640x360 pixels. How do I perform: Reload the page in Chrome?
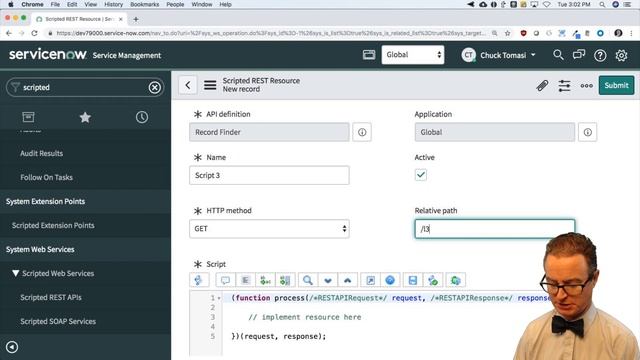[x=34, y=33]
